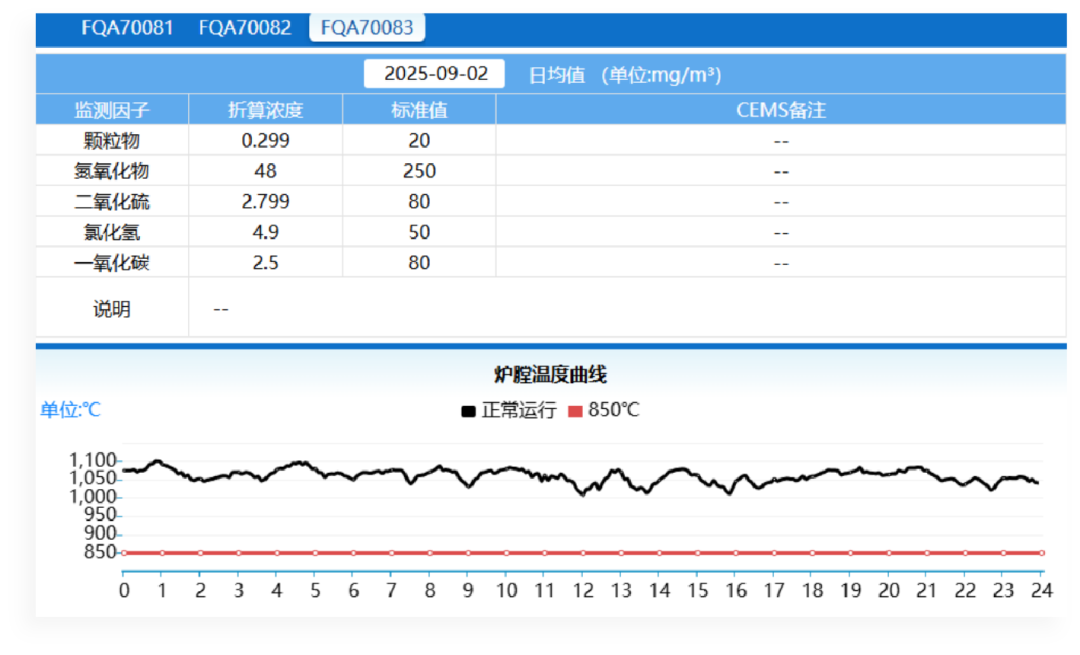
Task: Select the active FQA70083 tab
Action: pyautogui.click(x=367, y=27)
